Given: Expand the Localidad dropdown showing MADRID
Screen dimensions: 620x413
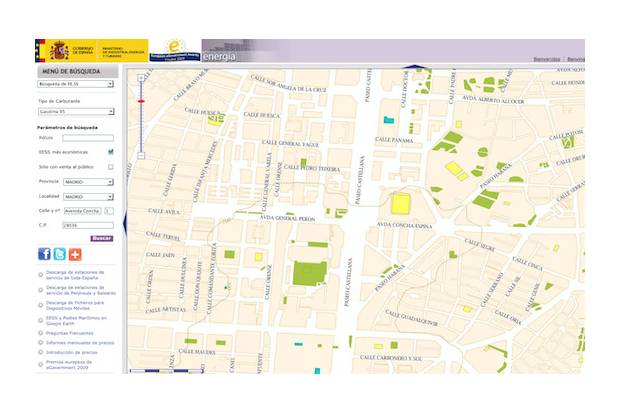Looking at the screenshot, I should tap(88, 197).
